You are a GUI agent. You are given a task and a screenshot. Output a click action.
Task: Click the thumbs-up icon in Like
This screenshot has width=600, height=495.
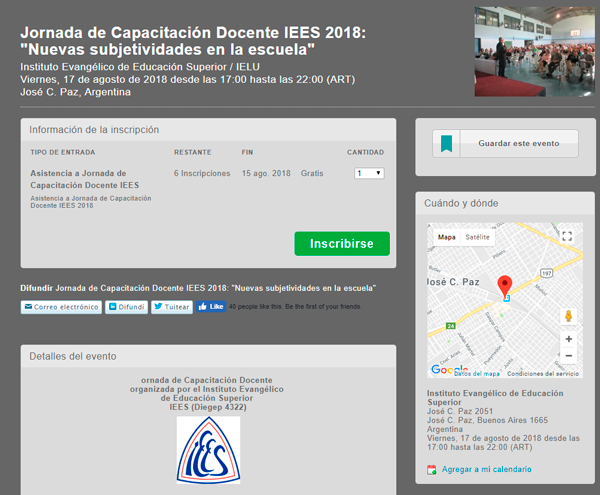point(203,306)
